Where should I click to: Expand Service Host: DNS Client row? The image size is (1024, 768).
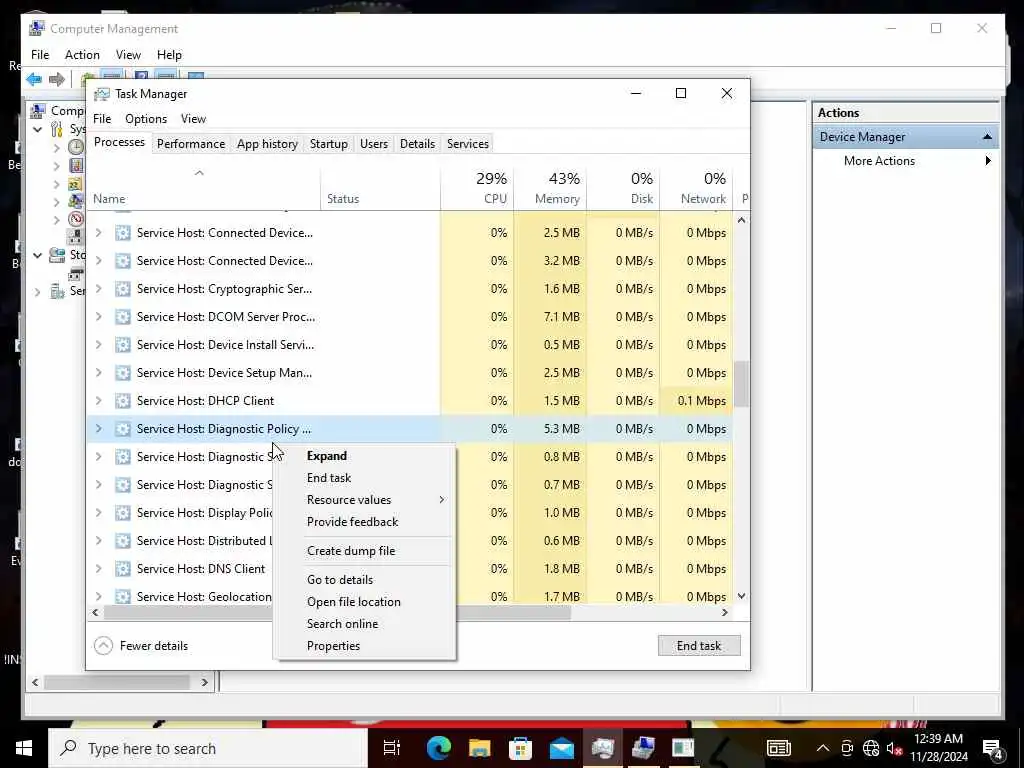pyautogui.click(x=99, y=569)
